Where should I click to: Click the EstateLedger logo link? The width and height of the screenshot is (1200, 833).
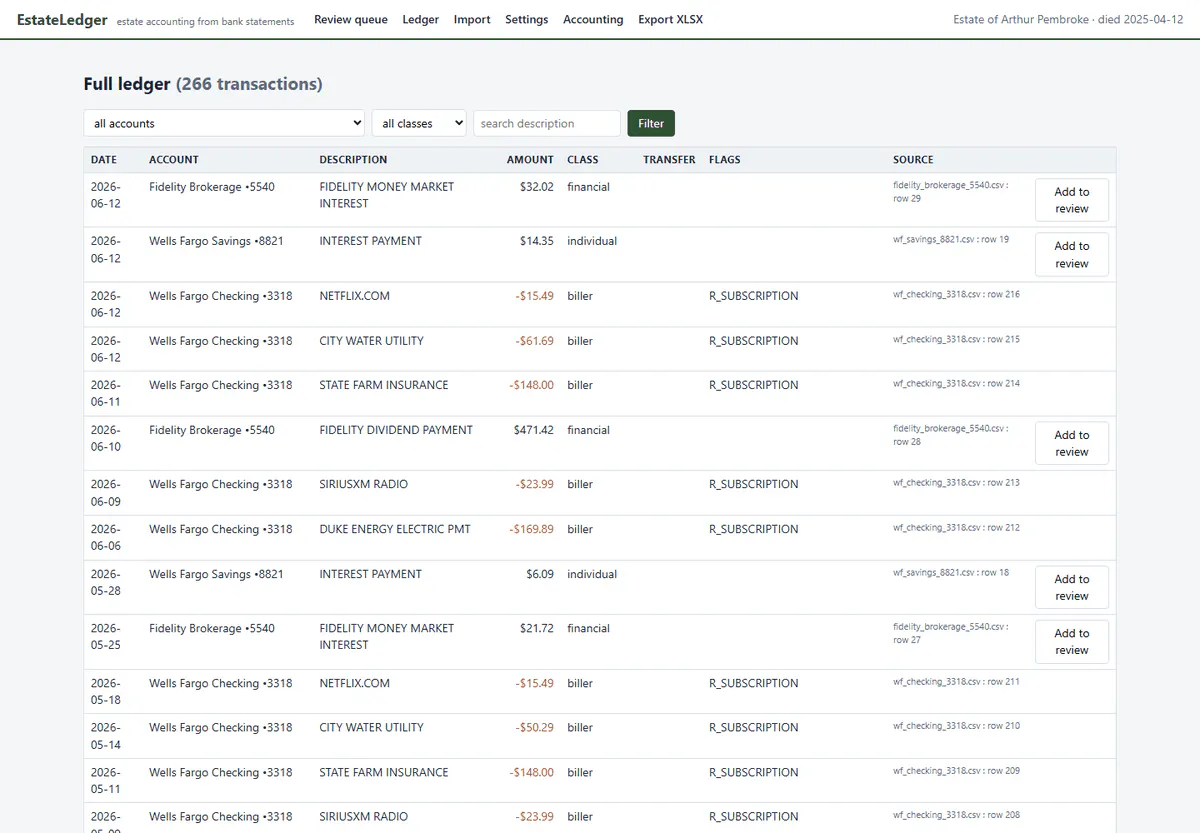62,19
